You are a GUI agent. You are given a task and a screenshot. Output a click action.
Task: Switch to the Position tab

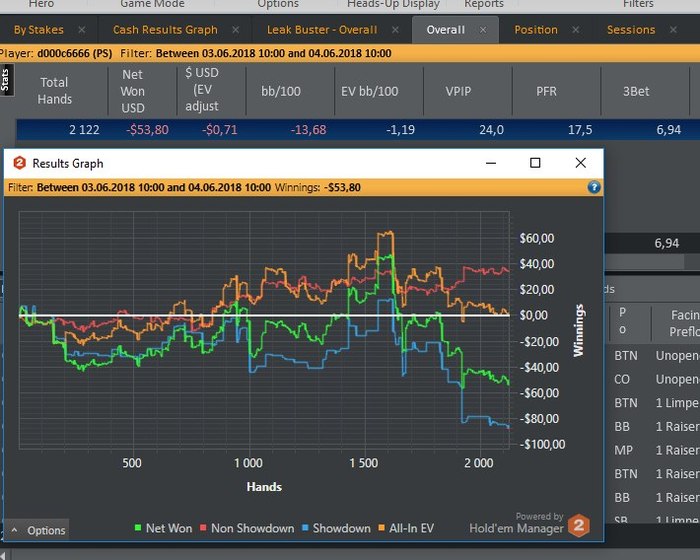(x=536, y=30)
